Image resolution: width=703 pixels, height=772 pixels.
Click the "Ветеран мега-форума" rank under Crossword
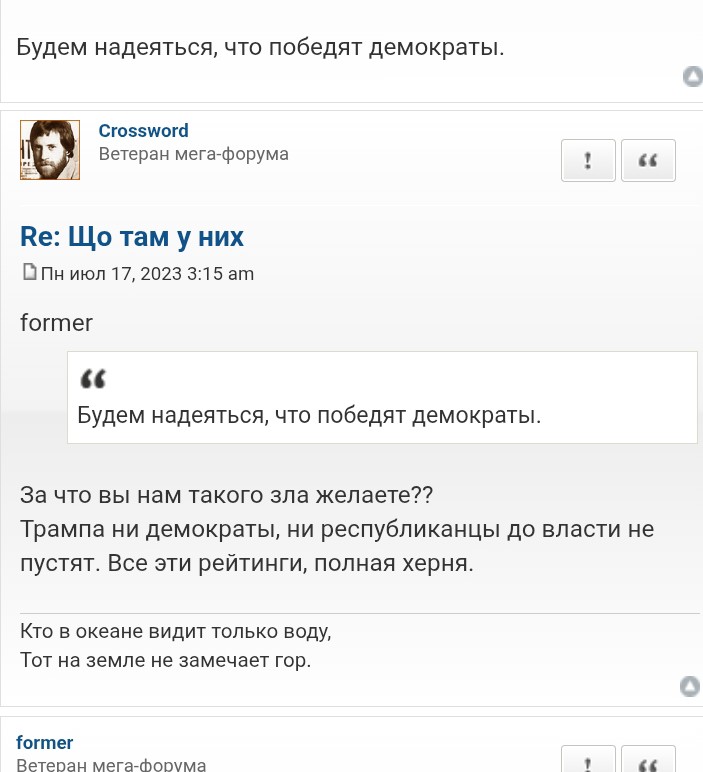click(193, 154)
